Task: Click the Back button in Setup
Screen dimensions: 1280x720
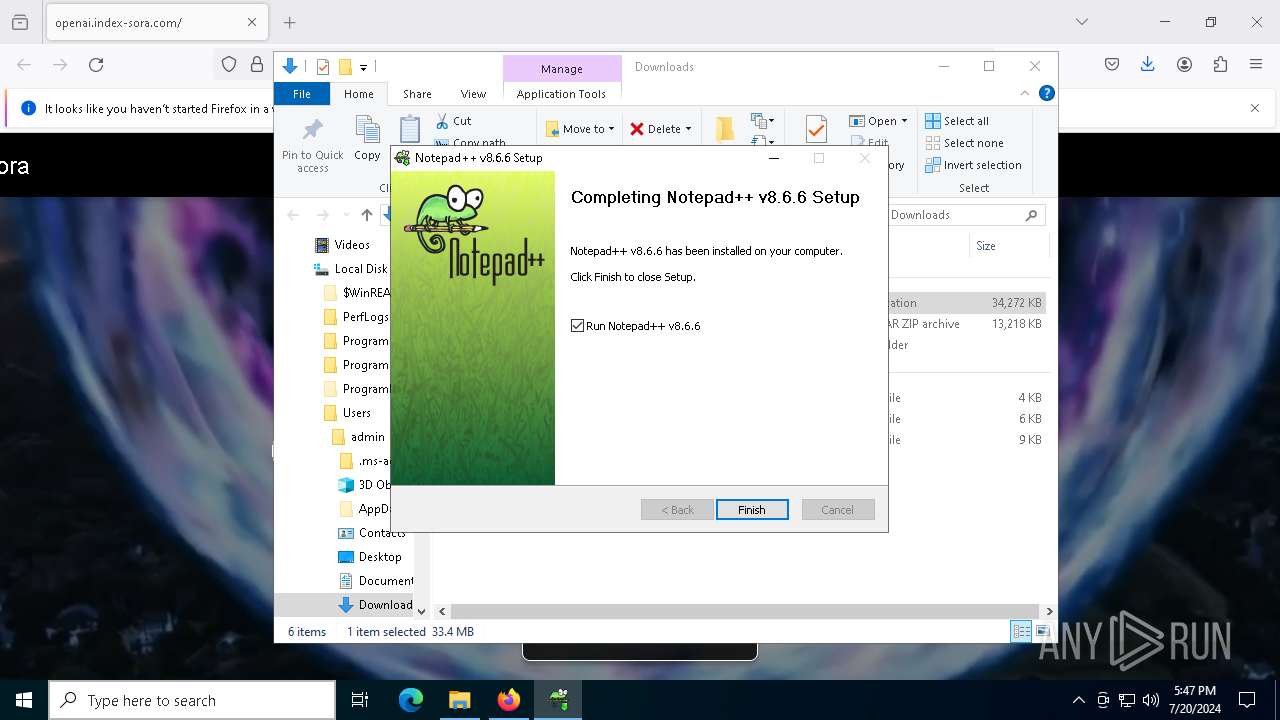Action: point(677,510)
